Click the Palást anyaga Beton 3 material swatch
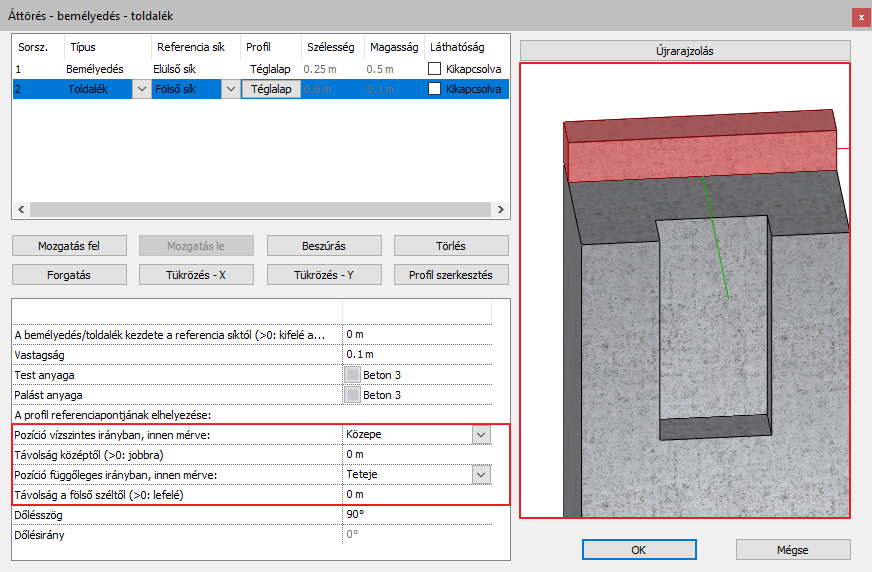Image resolution: width=872 pixels, height=572 pixels. (x=352, y=395)
